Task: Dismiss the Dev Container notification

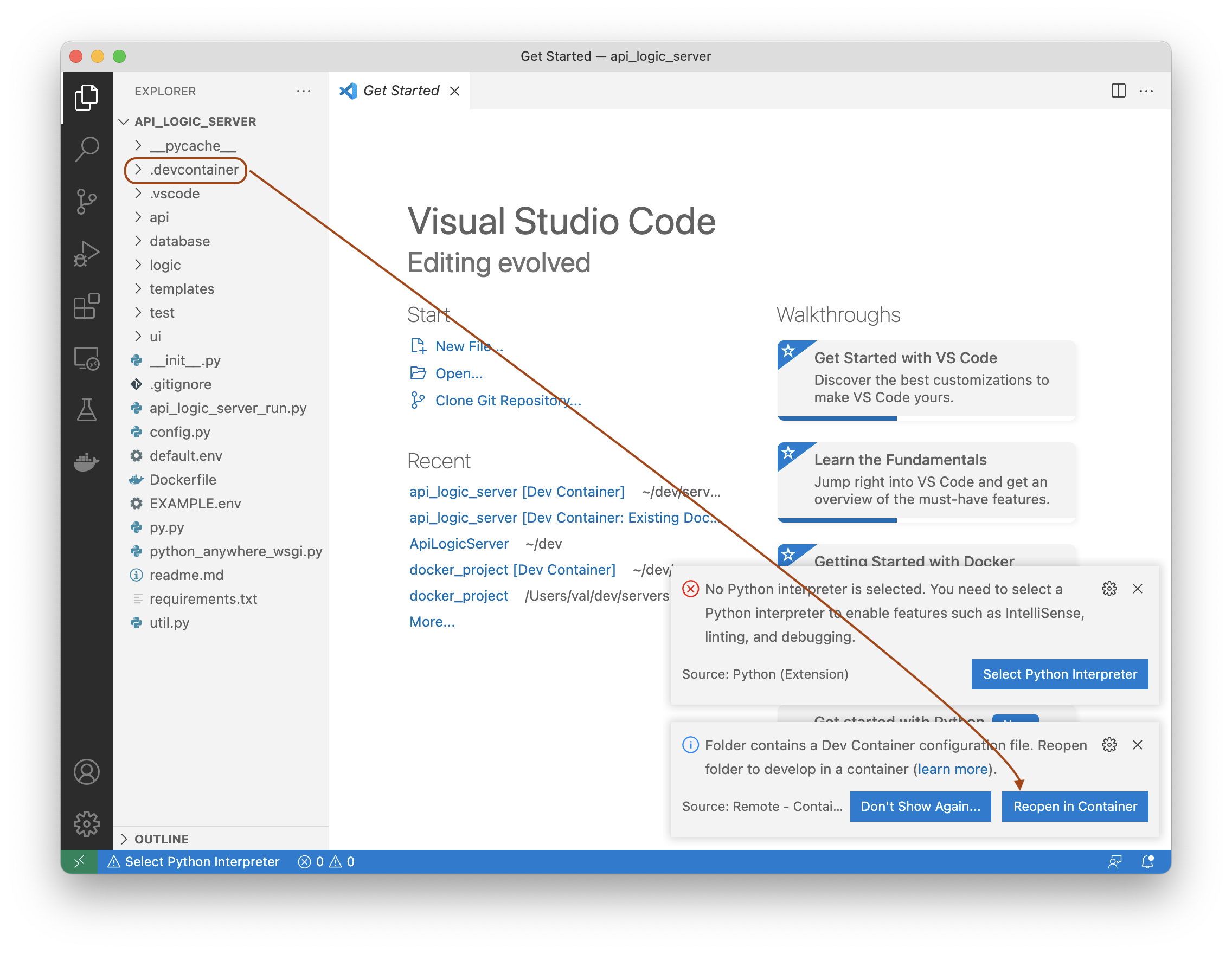Action: click(x=1137, y=745)
